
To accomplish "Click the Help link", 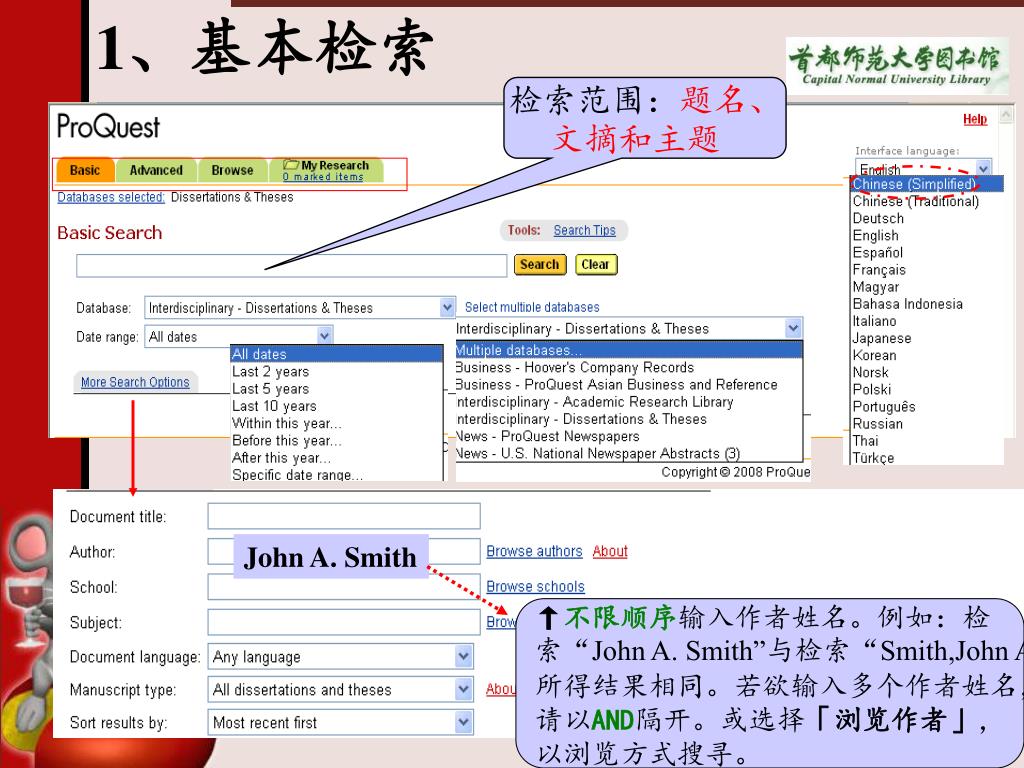I will [974, 119].
